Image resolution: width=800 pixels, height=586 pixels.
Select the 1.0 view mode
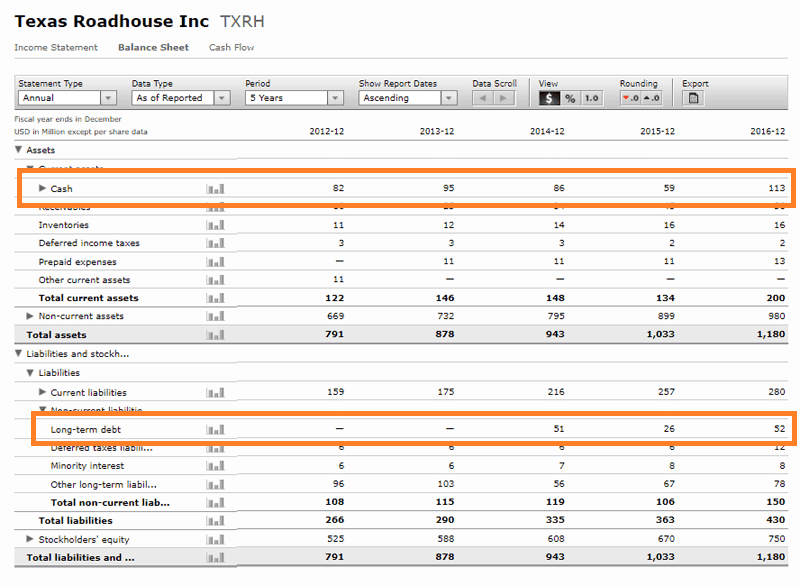click(x=592, y=98)
